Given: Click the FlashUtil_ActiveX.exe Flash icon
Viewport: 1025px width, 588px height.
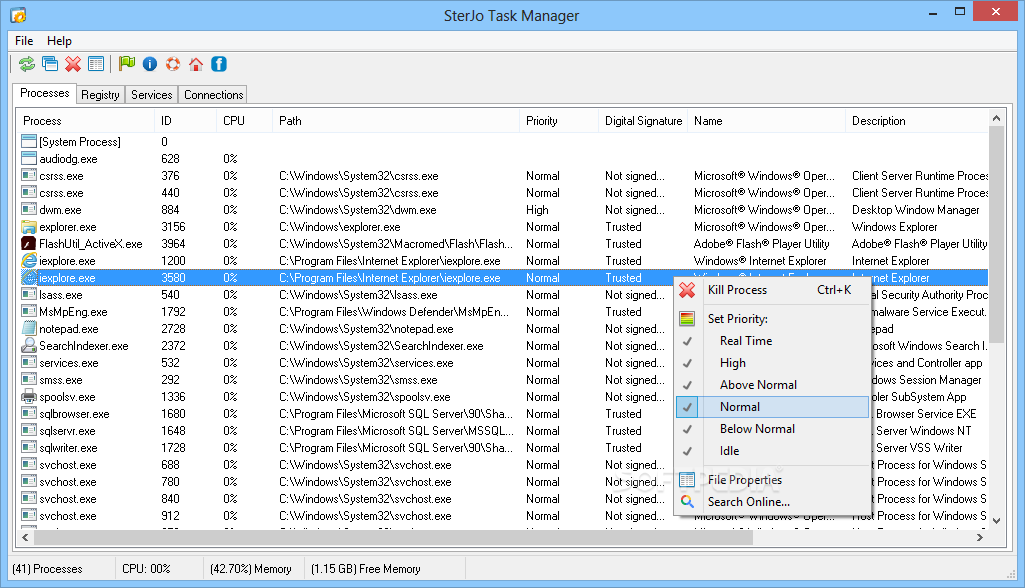Looking at the screenshot, I should point(29,244).
